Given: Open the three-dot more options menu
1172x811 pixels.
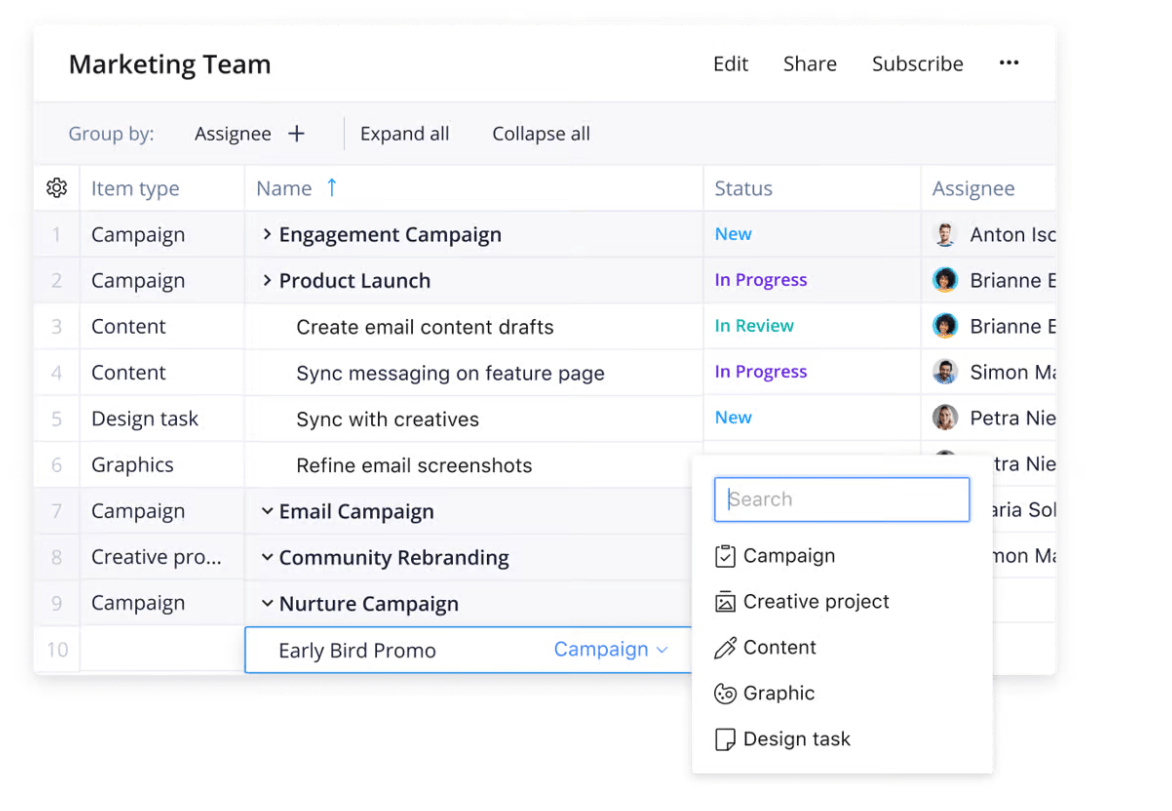Looking at the screenshot, I should [x=1009, y=63].
